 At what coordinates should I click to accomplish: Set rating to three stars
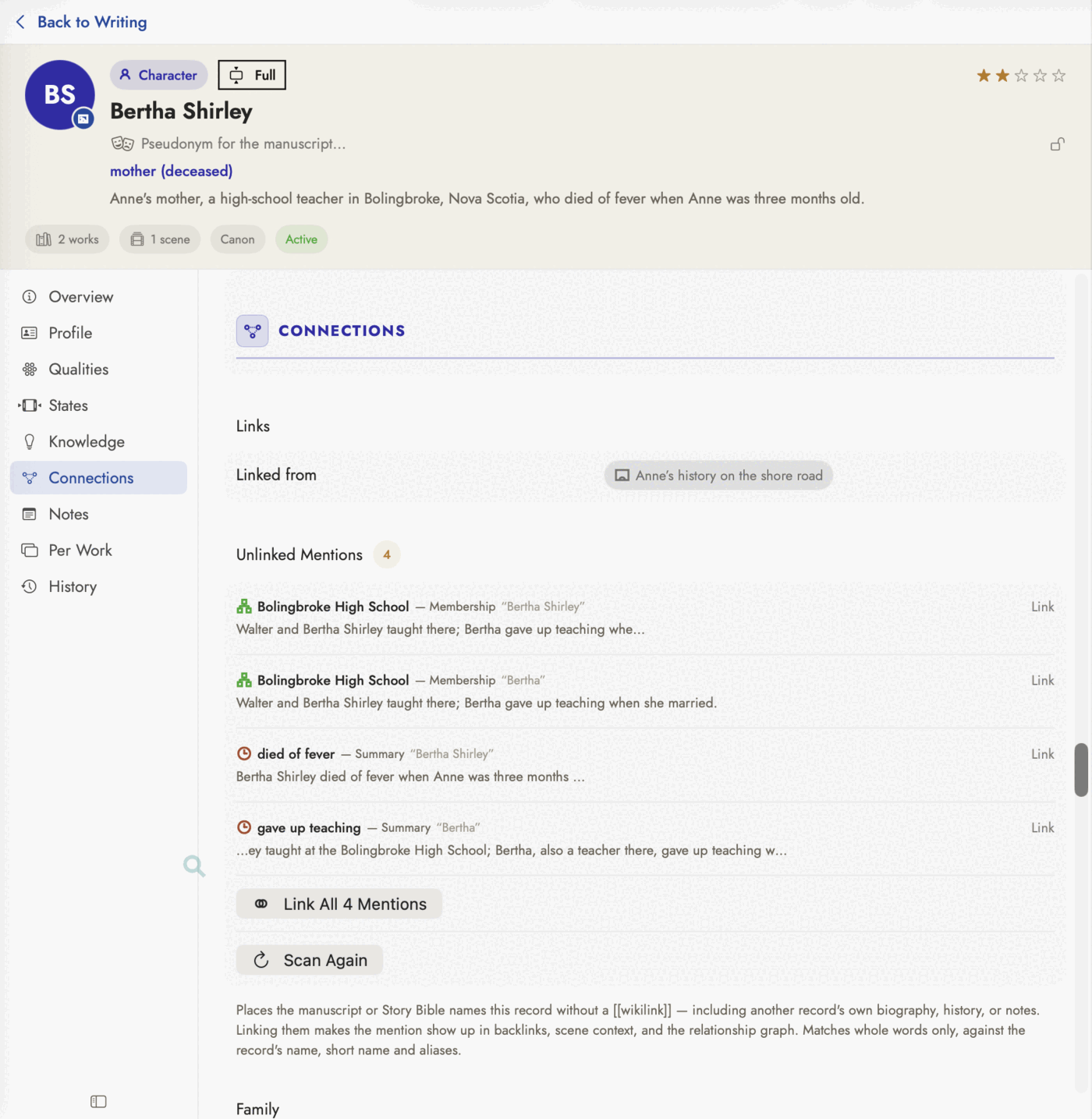point(1021,76)
